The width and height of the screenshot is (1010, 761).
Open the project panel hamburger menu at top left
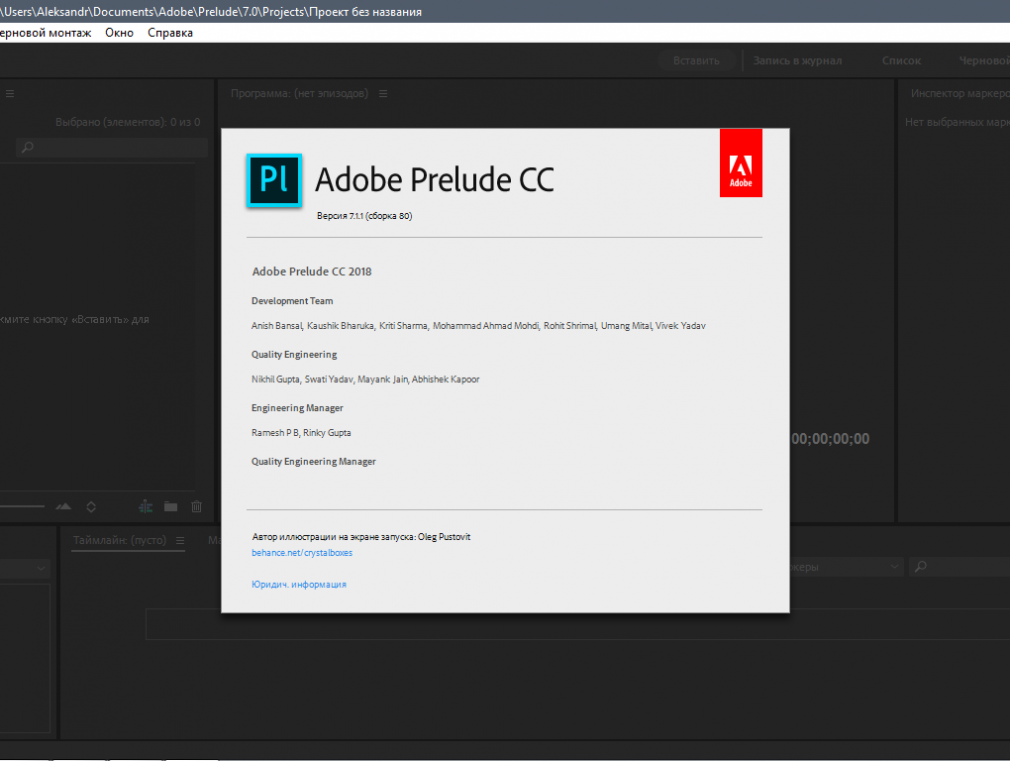pos(10,93)
